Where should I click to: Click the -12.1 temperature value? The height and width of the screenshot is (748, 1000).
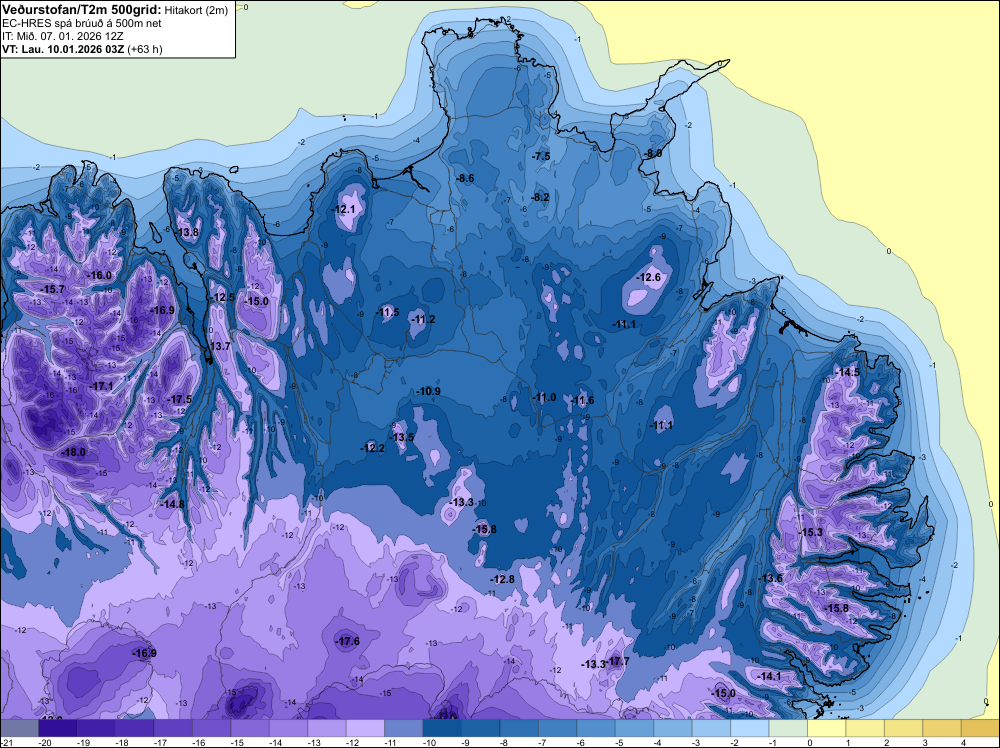(x=343, y=209)
